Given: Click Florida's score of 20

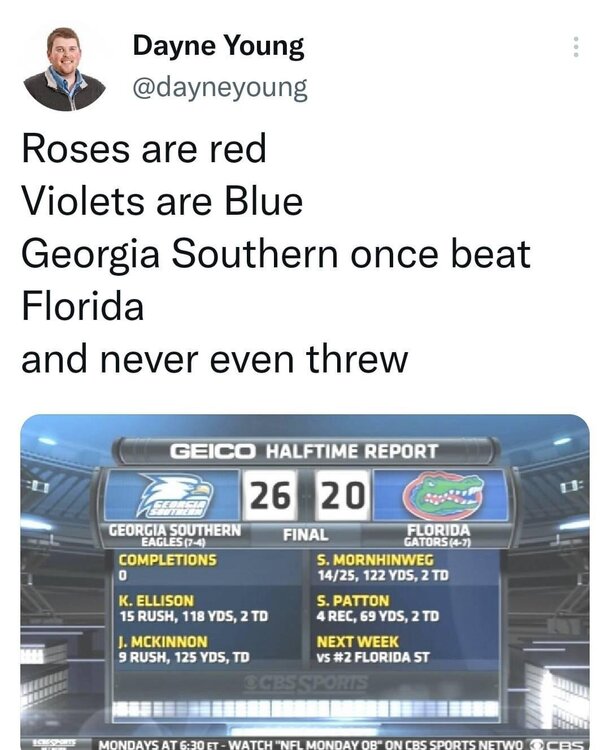Looking at the screenshot, I should coord(344,496).
